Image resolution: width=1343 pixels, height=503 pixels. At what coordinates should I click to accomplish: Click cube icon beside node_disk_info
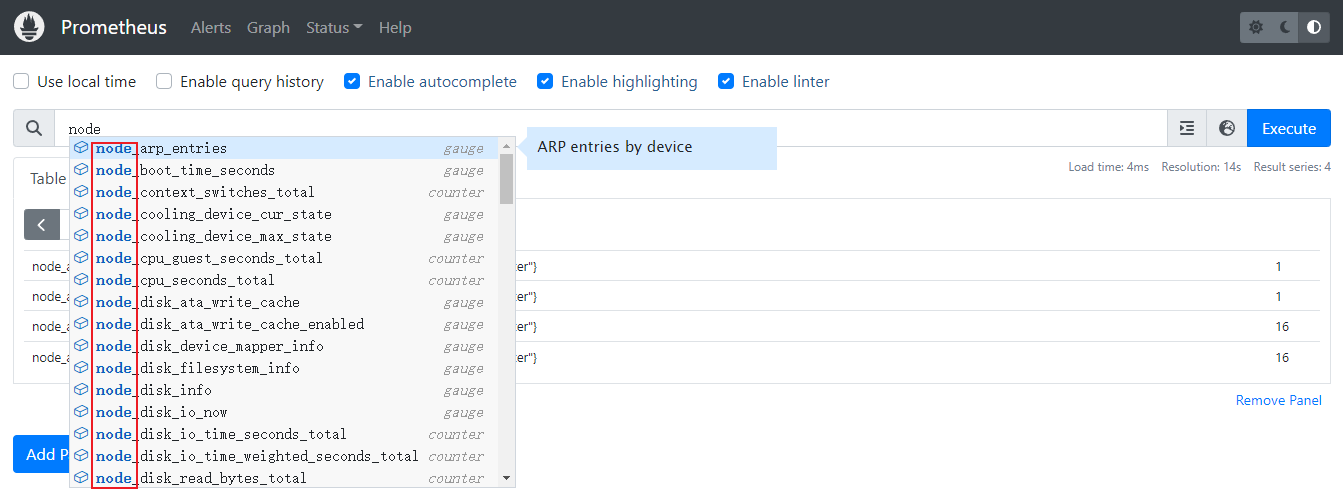[81, 390]
